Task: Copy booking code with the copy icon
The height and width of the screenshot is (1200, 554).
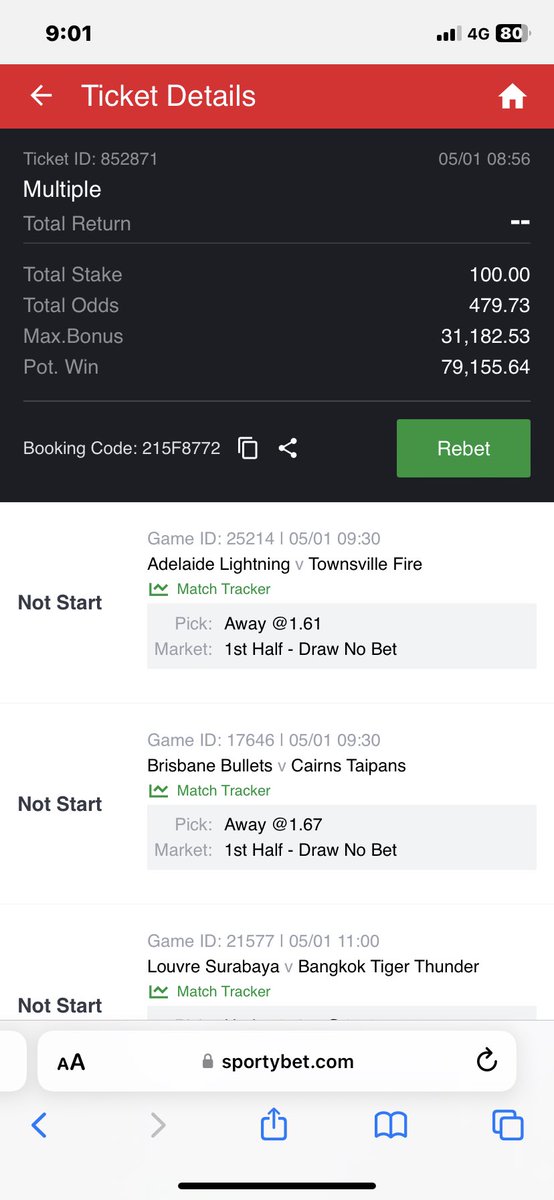Action: (x=248, y=449)
